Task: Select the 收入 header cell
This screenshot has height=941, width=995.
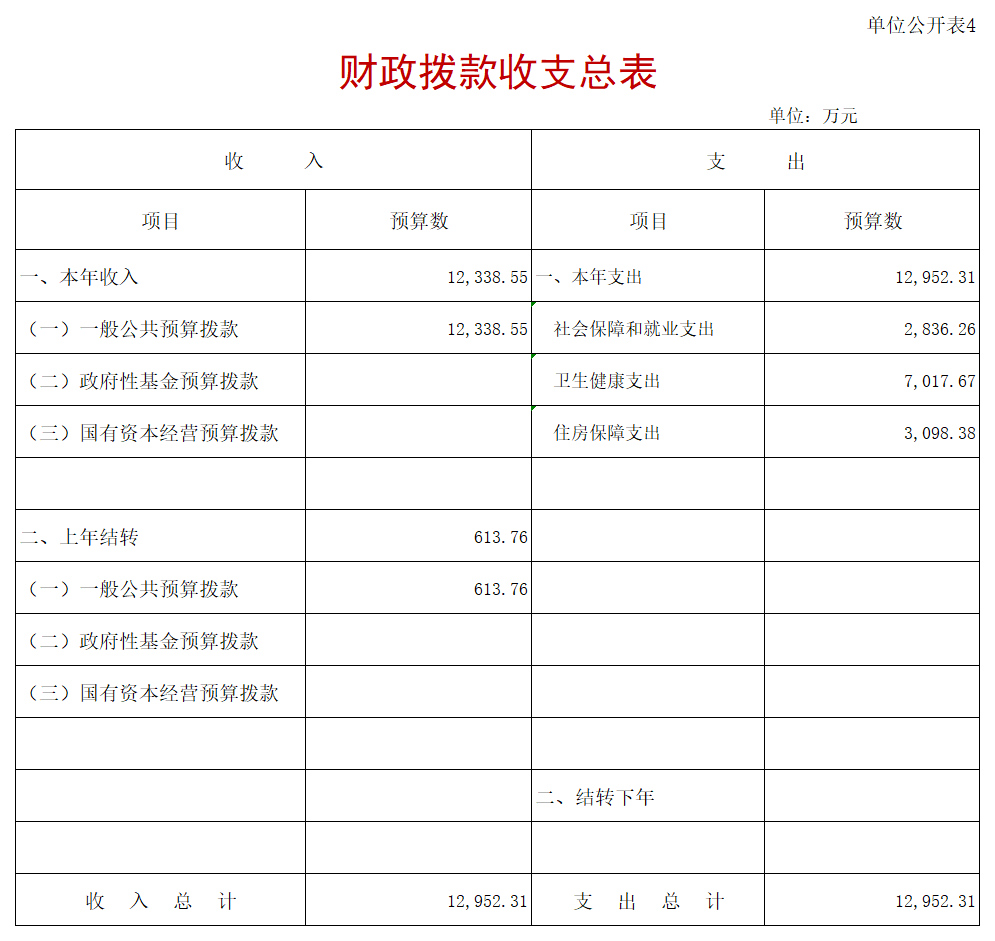Action: click(x=273, y=161)
